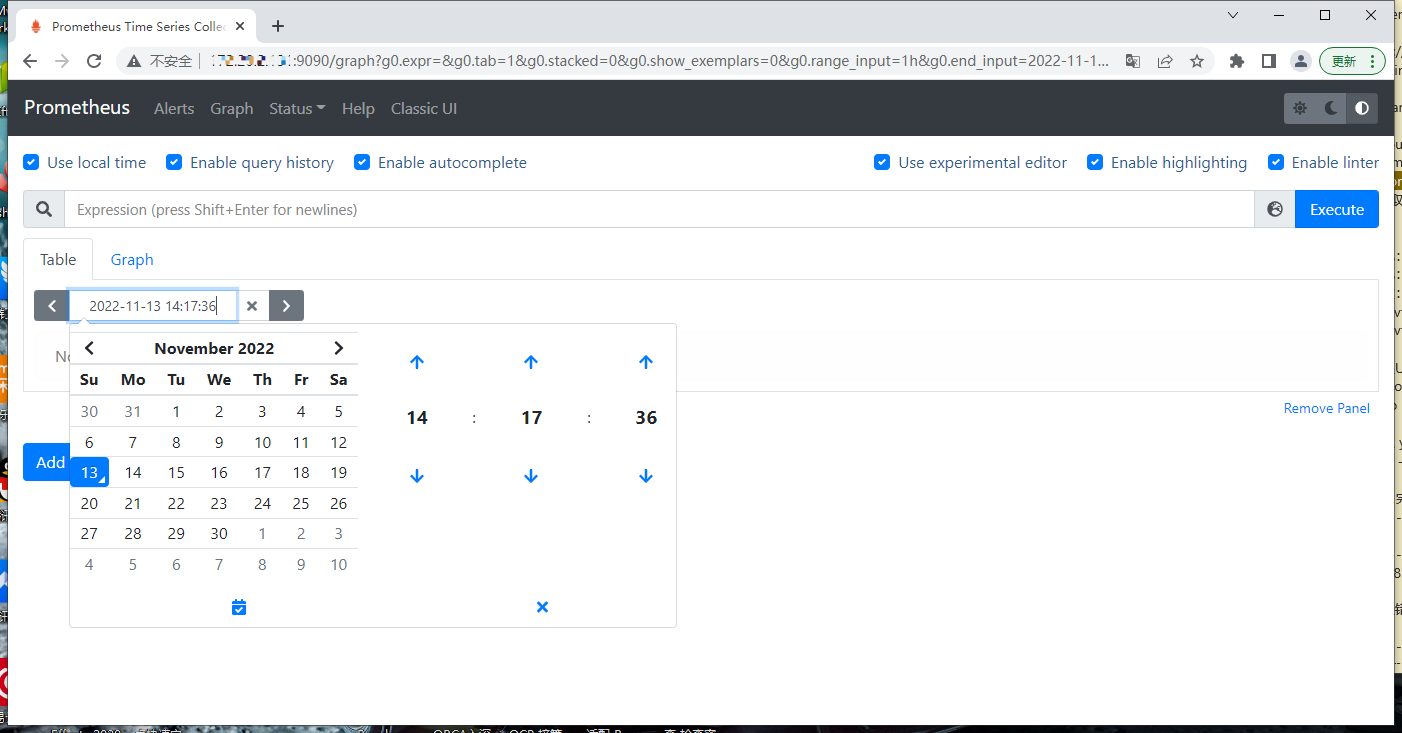Toggle Enable query history checkbox
The image size is (1402, 733).
click(x=175, y=162)
